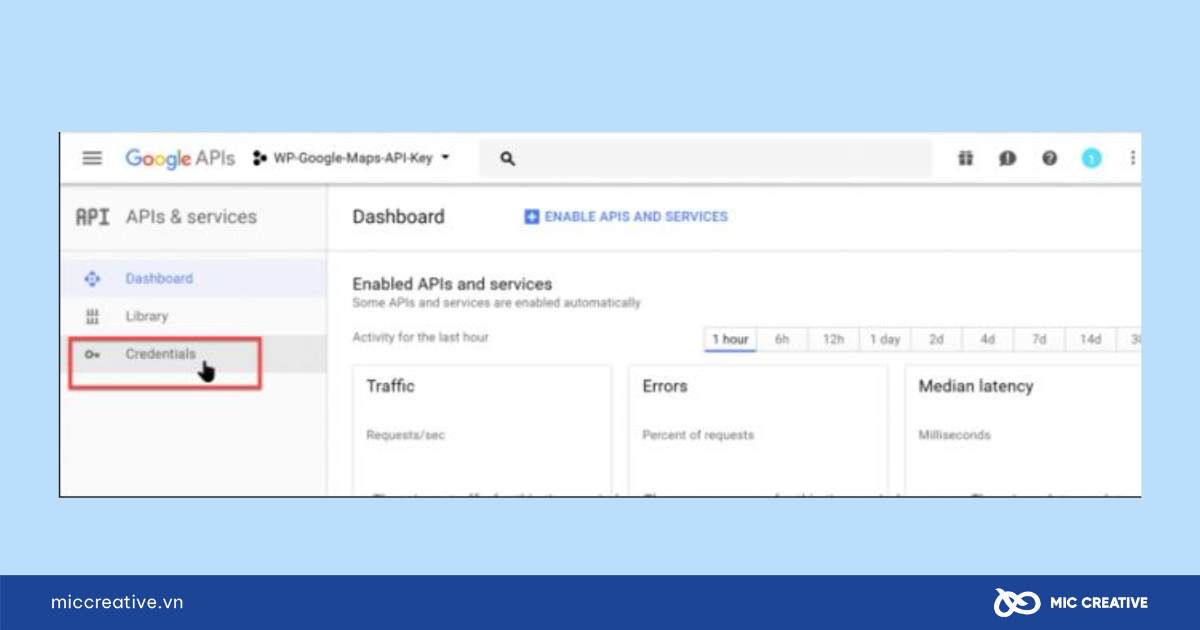Open Library in the sidebar

[x=193, y=316]
